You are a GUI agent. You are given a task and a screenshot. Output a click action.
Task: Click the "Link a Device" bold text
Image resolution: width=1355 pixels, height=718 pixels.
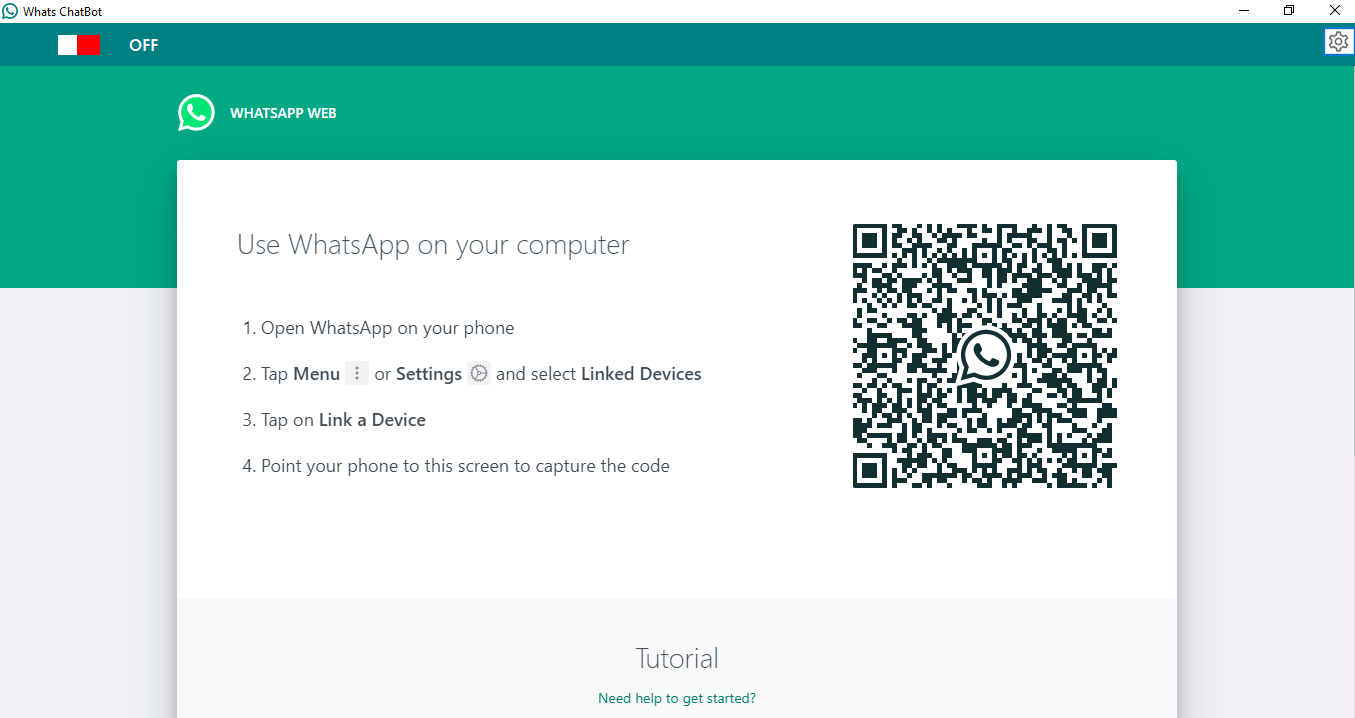pos(372,420)
